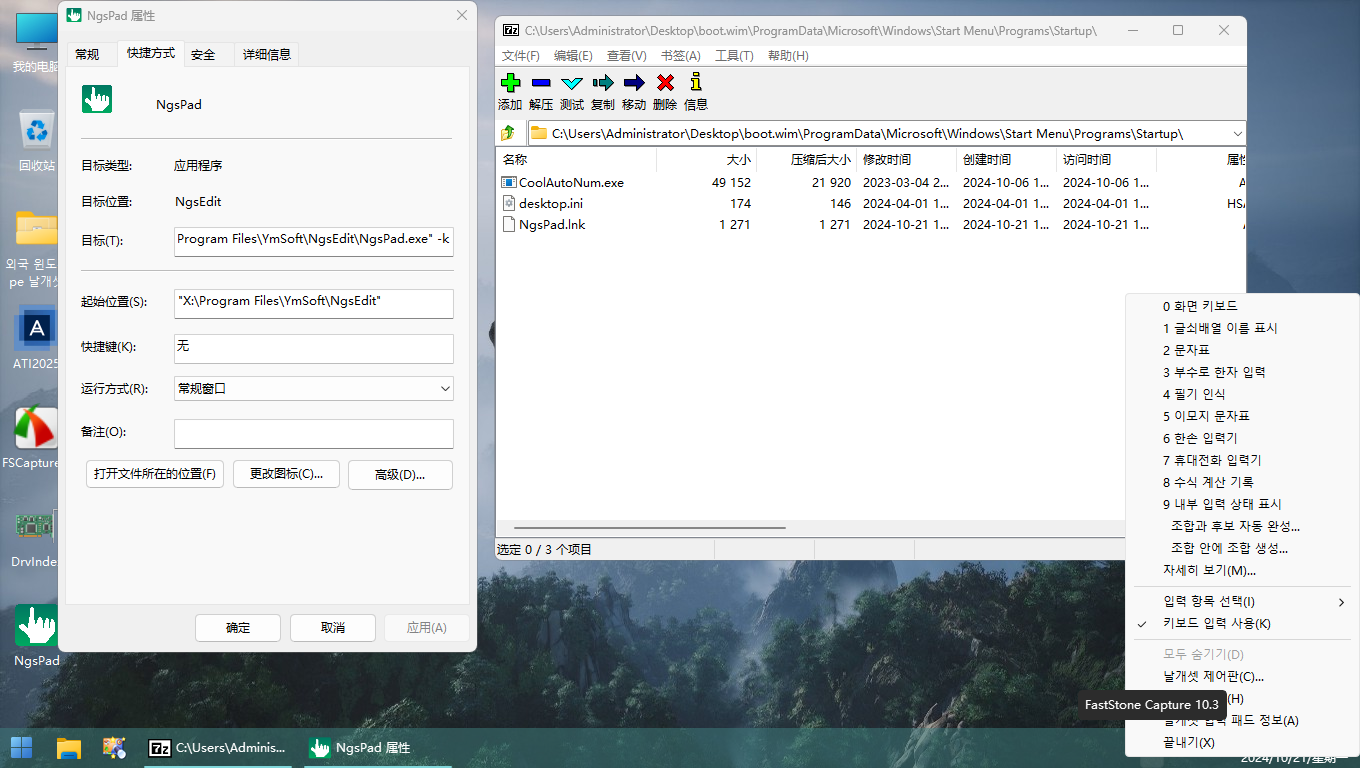Open the 工具(T) menu in 7-Zip

734,56
